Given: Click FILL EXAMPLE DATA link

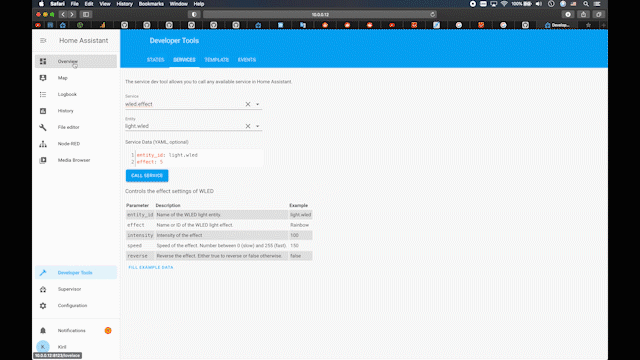Looking at the screenshot, I should (151, 267).
